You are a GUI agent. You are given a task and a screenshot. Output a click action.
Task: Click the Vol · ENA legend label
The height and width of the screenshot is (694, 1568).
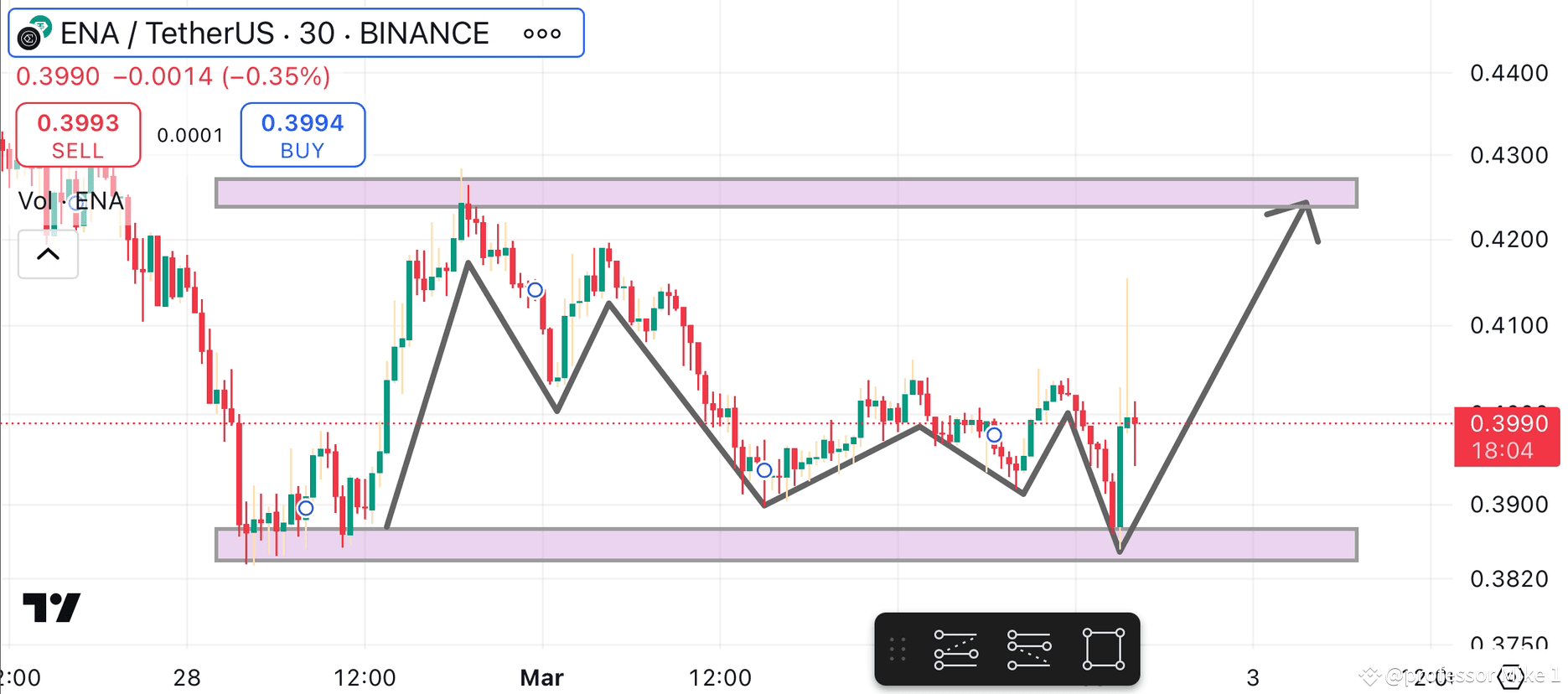[x=70, y=201]
